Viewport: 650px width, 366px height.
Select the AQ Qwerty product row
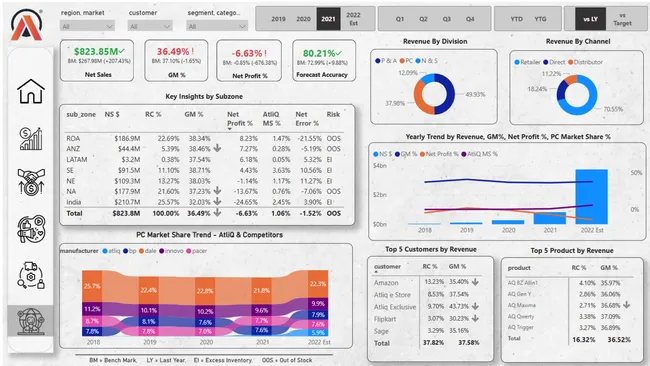[570, 316]
